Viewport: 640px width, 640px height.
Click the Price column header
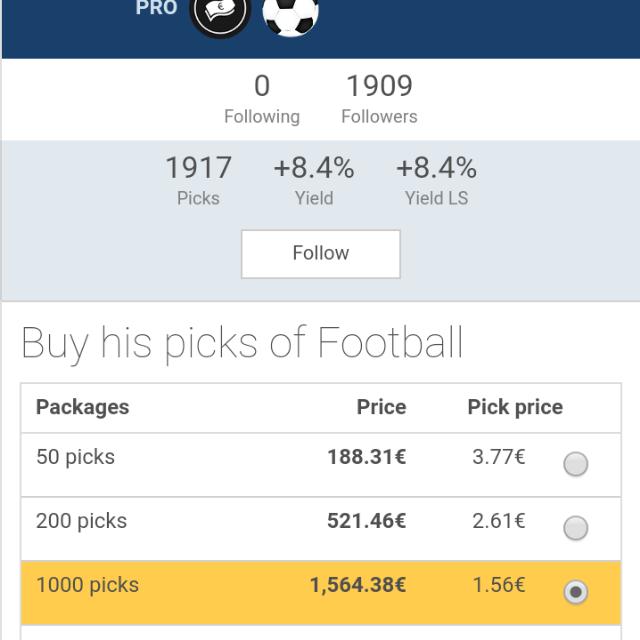coord(381,407)
